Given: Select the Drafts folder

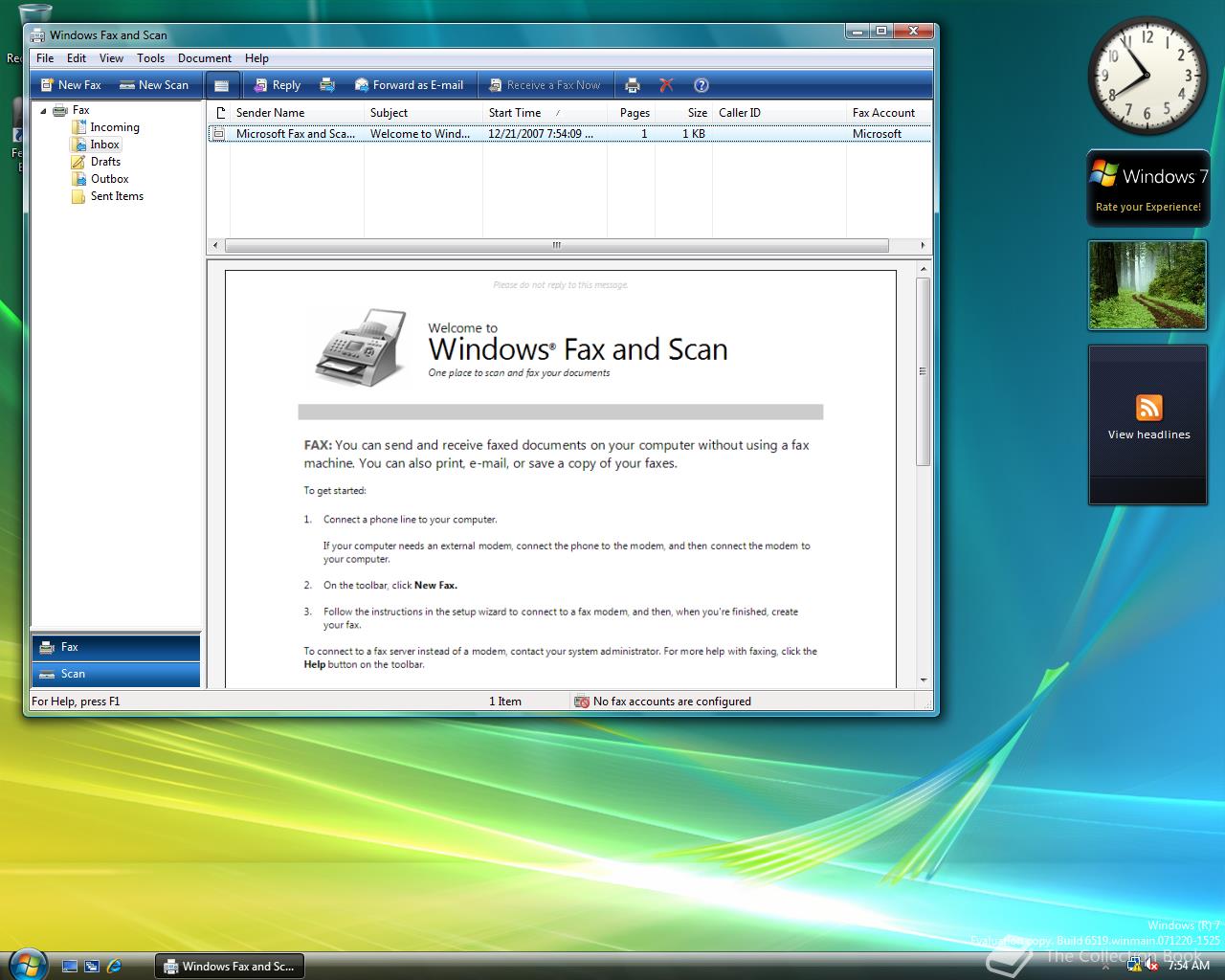Looking at the screenshot, I should [96, 162].
